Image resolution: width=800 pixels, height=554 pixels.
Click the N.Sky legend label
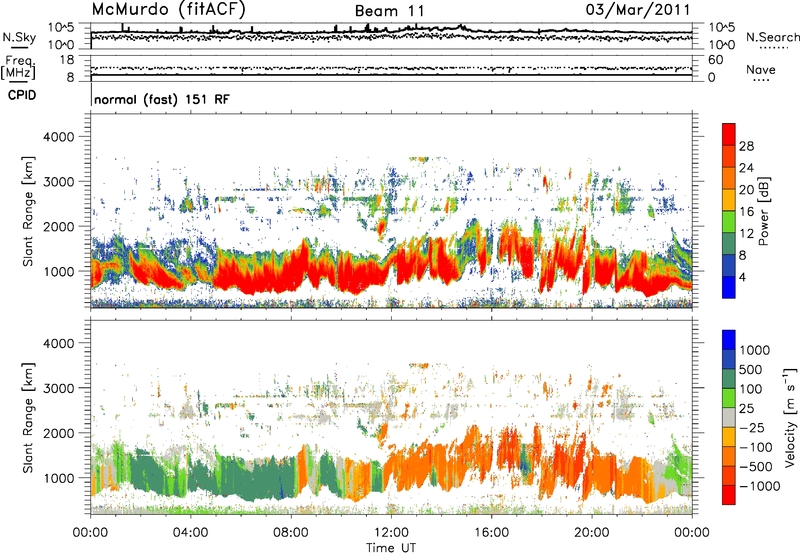19,37
